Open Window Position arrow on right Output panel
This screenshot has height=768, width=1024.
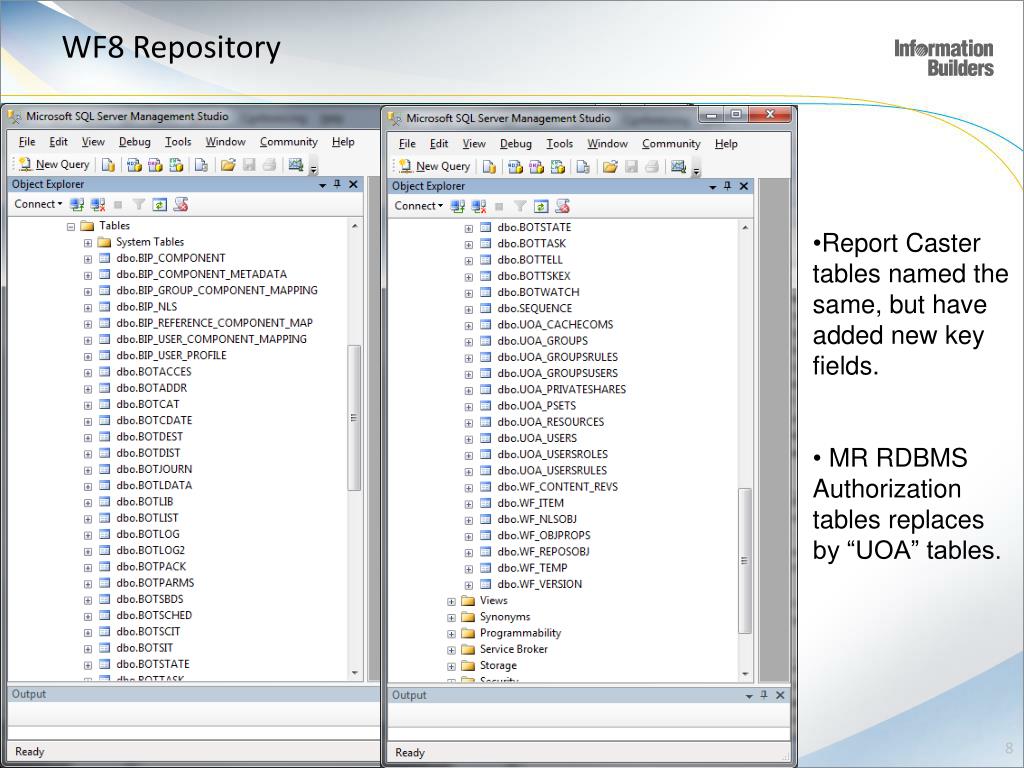pos(749,696)
